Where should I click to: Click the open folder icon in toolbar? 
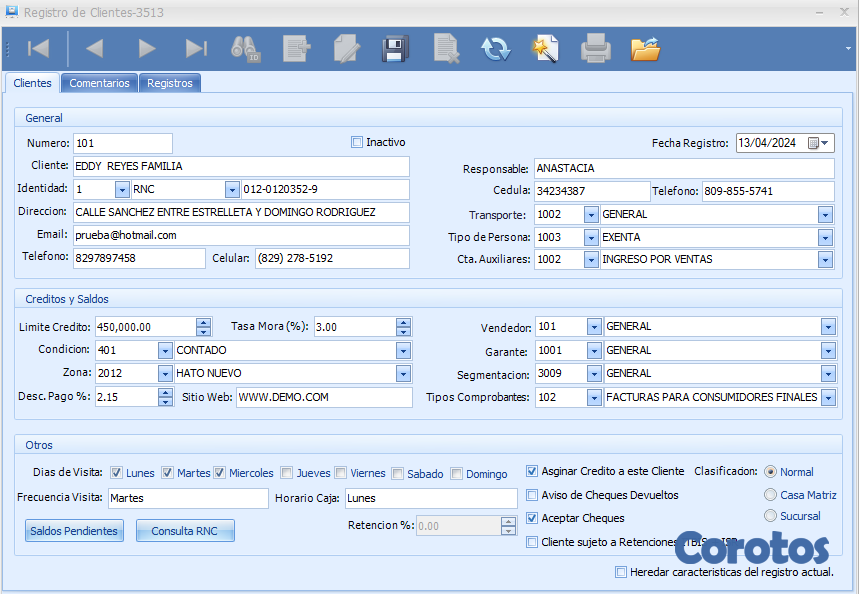[646, 48]
